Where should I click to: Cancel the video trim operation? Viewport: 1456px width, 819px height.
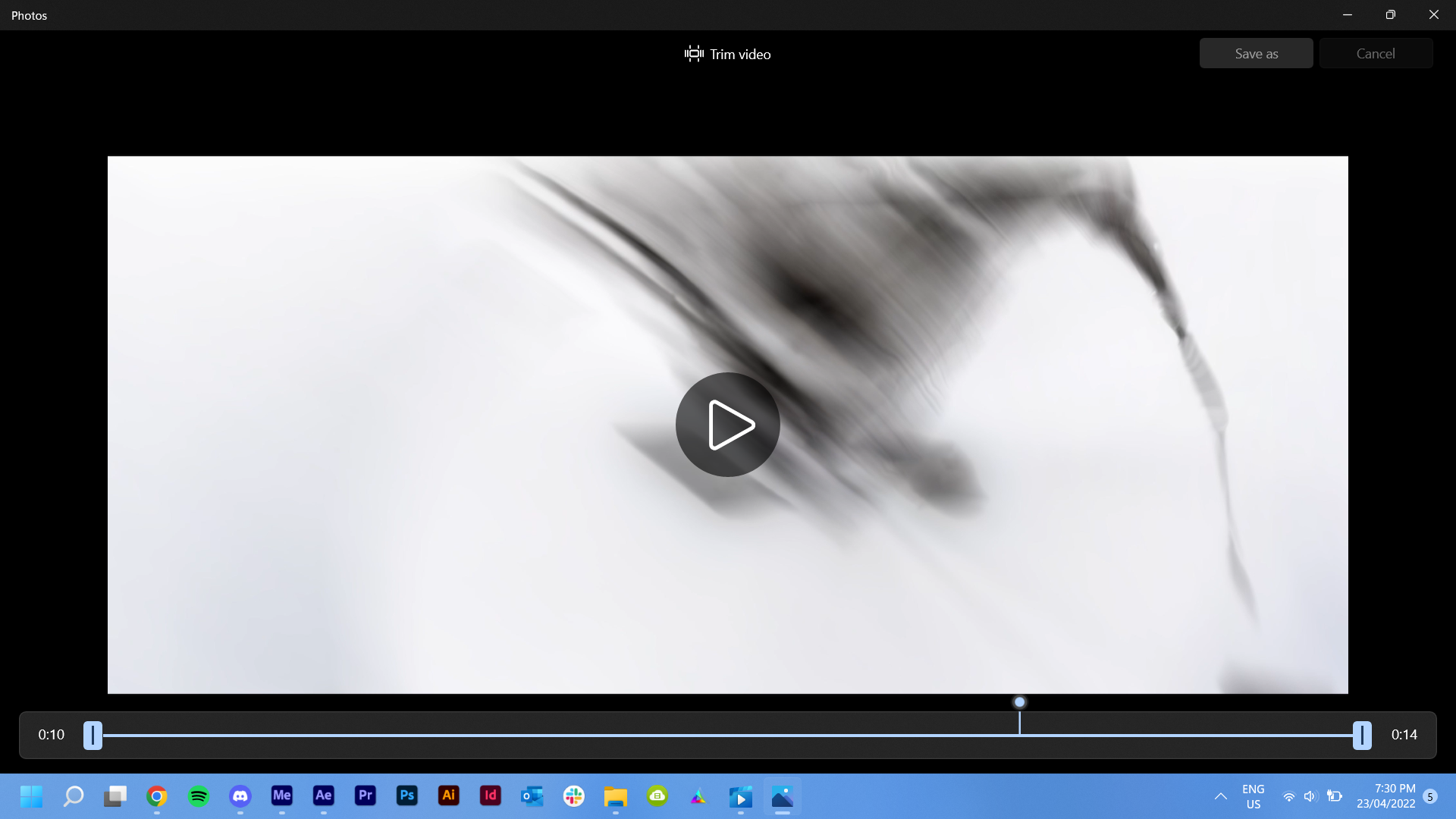[x=1375, y=53]
